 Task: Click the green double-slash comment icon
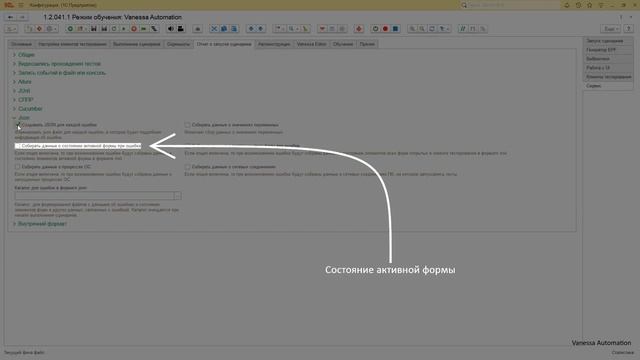462,29
